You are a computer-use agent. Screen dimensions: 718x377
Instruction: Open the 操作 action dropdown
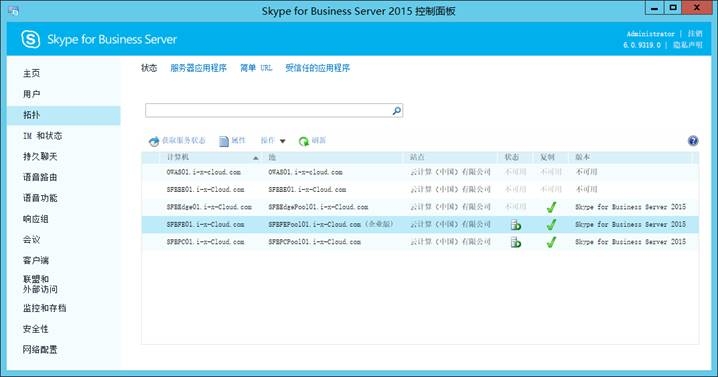pos(273,141)
